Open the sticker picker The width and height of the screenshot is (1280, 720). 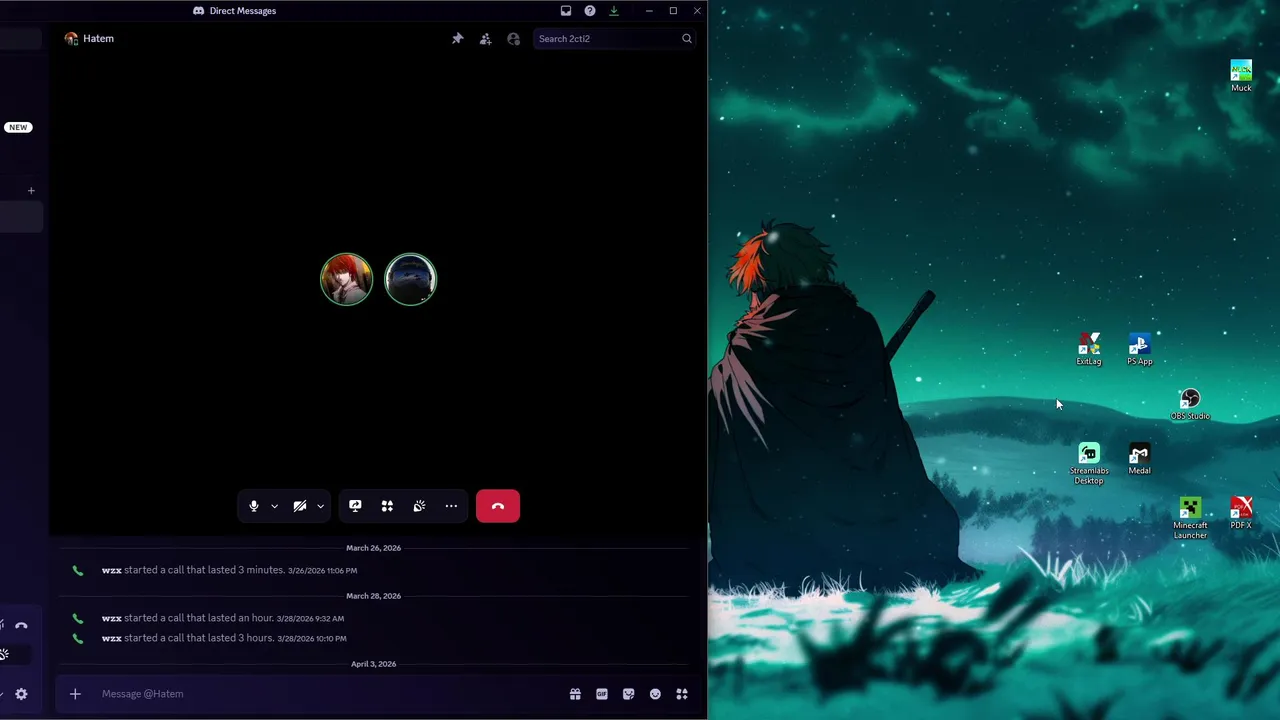coord(628,694)
